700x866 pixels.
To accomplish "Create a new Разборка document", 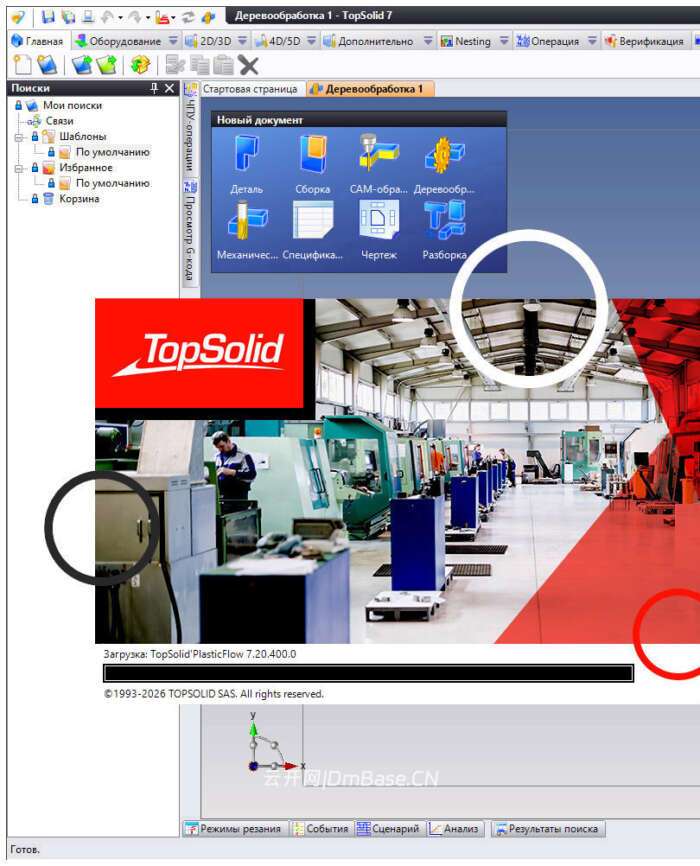I will [444, 230].
